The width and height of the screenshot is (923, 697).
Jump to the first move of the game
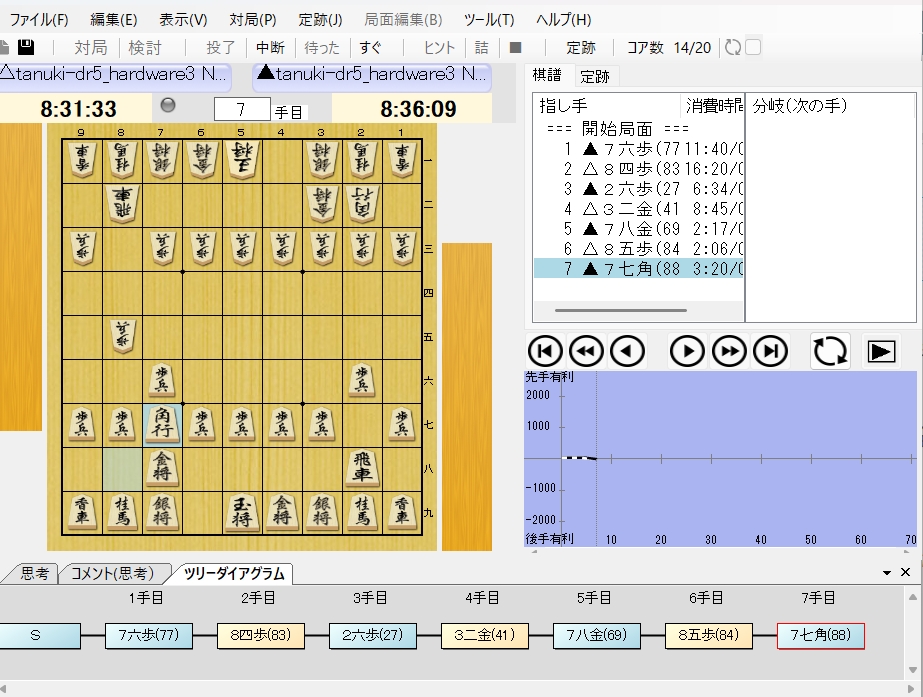545,351
